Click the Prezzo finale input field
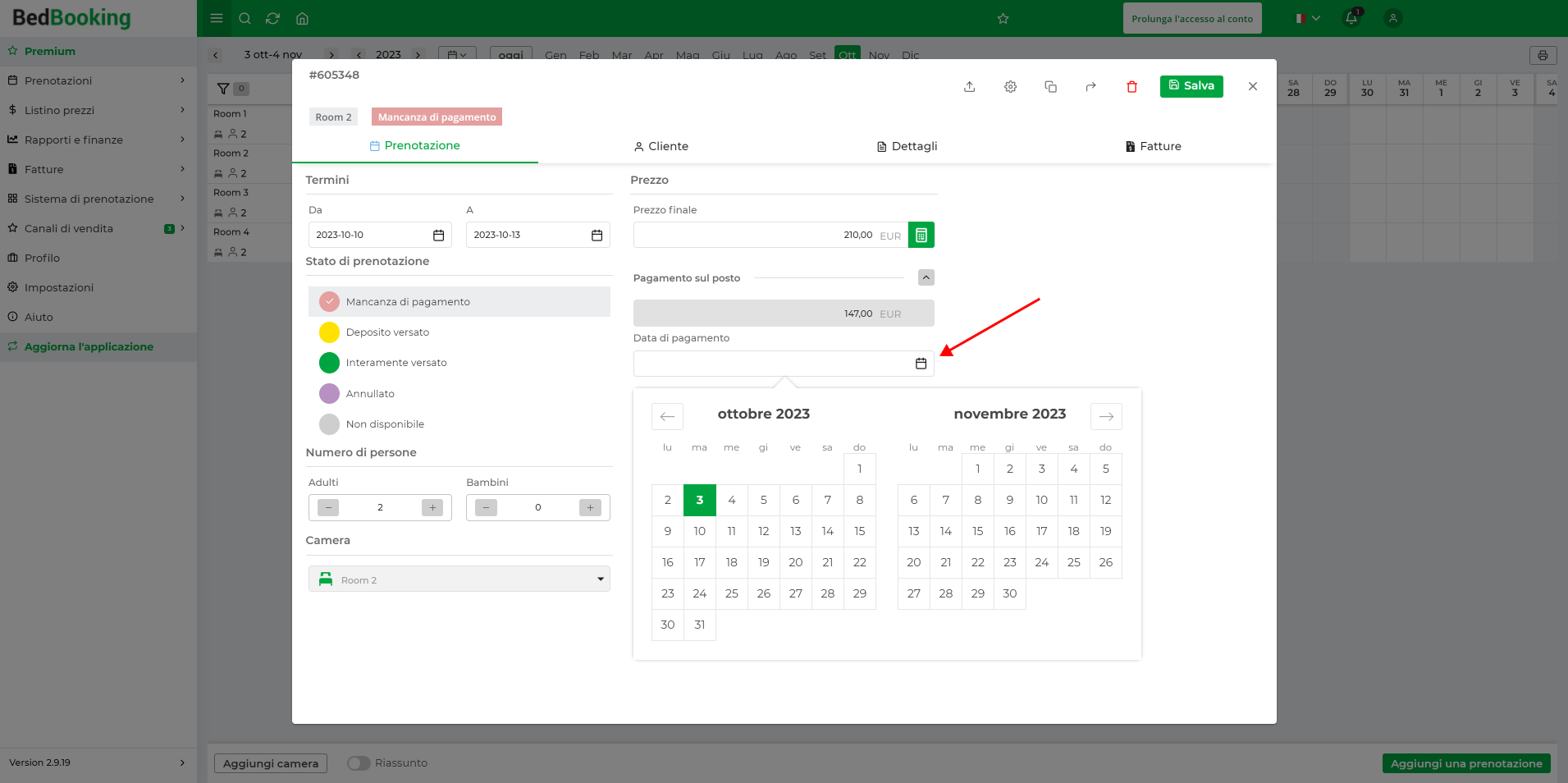This screenshot has width=1568, height=783. [x=770, y=235]
